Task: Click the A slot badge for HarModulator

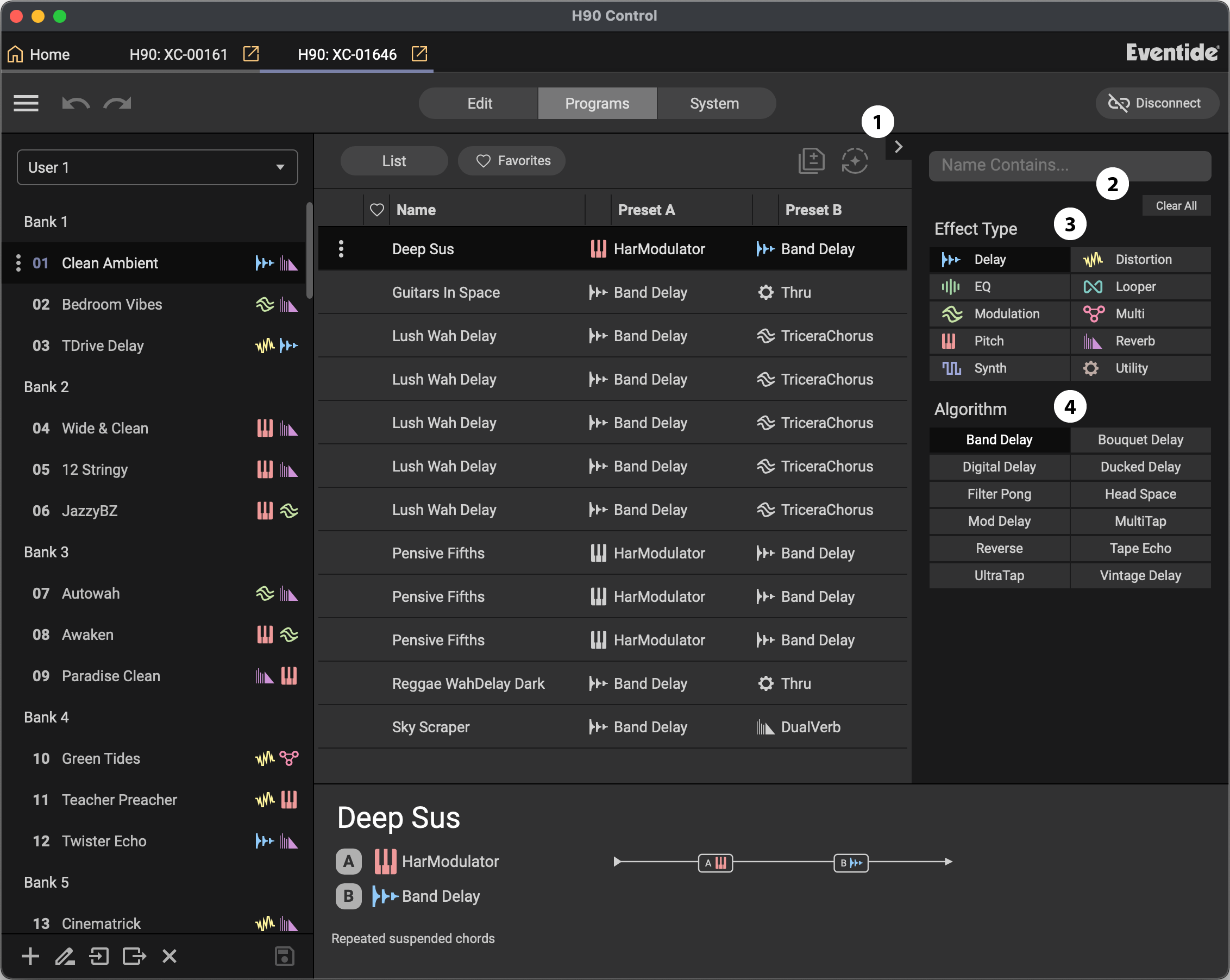Action: [x=349, y=862]
